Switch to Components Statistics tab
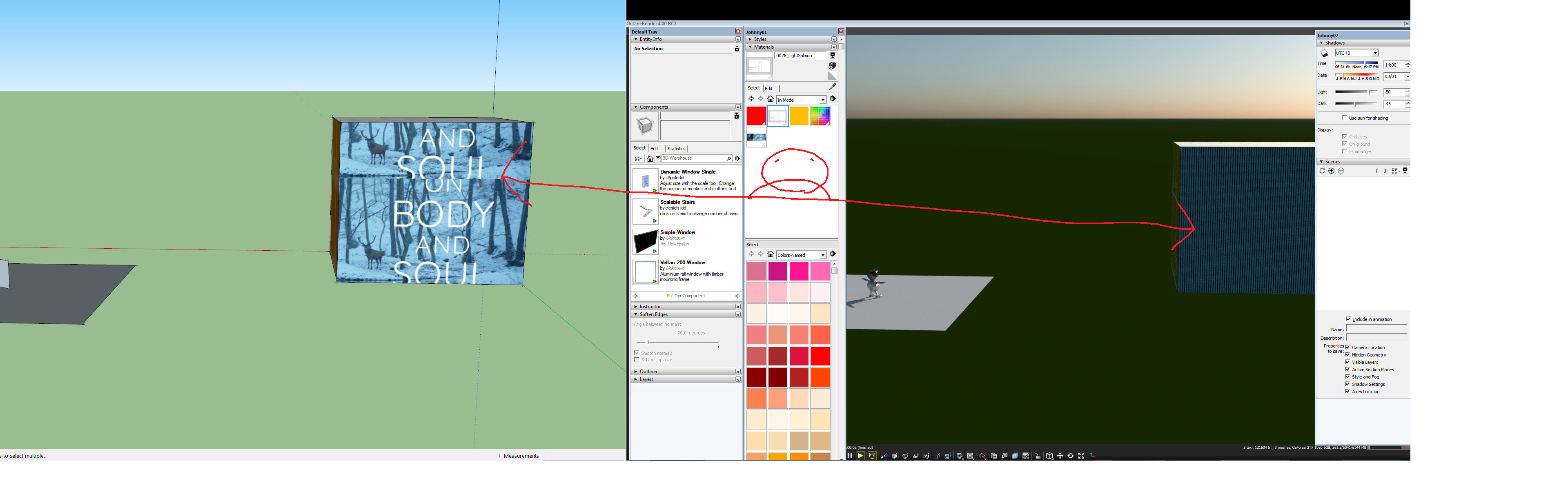The width and height of the screenshot is (1568, 490). point(676,149)
